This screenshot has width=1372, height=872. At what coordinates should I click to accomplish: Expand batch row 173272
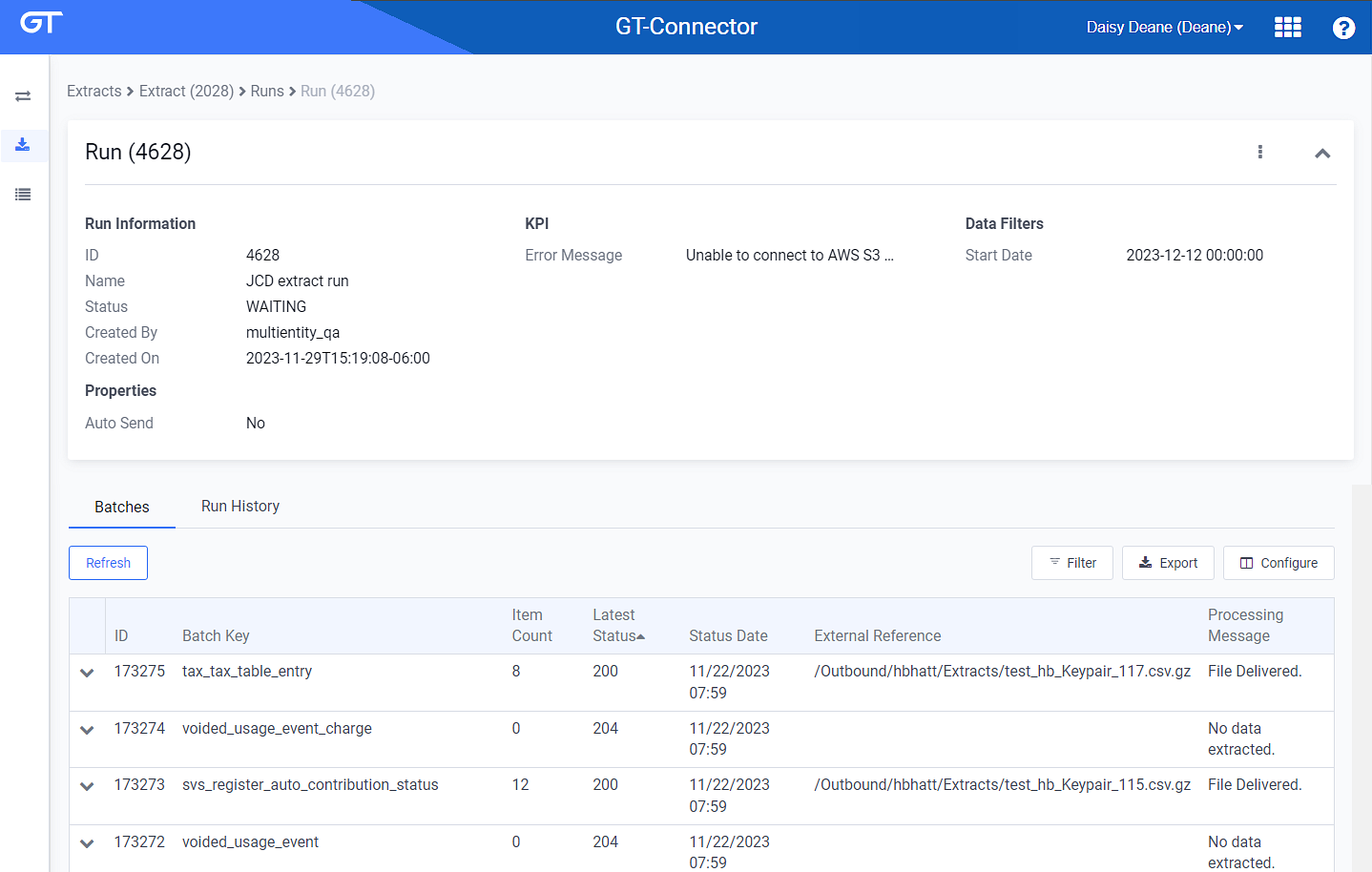(87, 843)
